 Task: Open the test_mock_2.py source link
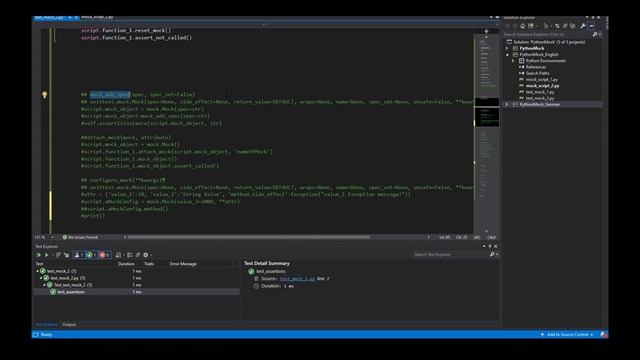point(297,279)
